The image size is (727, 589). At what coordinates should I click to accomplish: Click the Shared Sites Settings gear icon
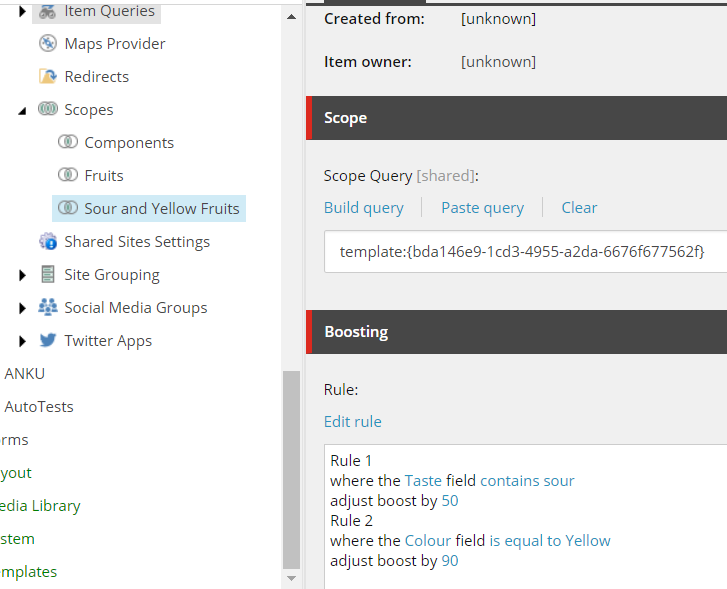pyautogui.click(x=48, y=241)
